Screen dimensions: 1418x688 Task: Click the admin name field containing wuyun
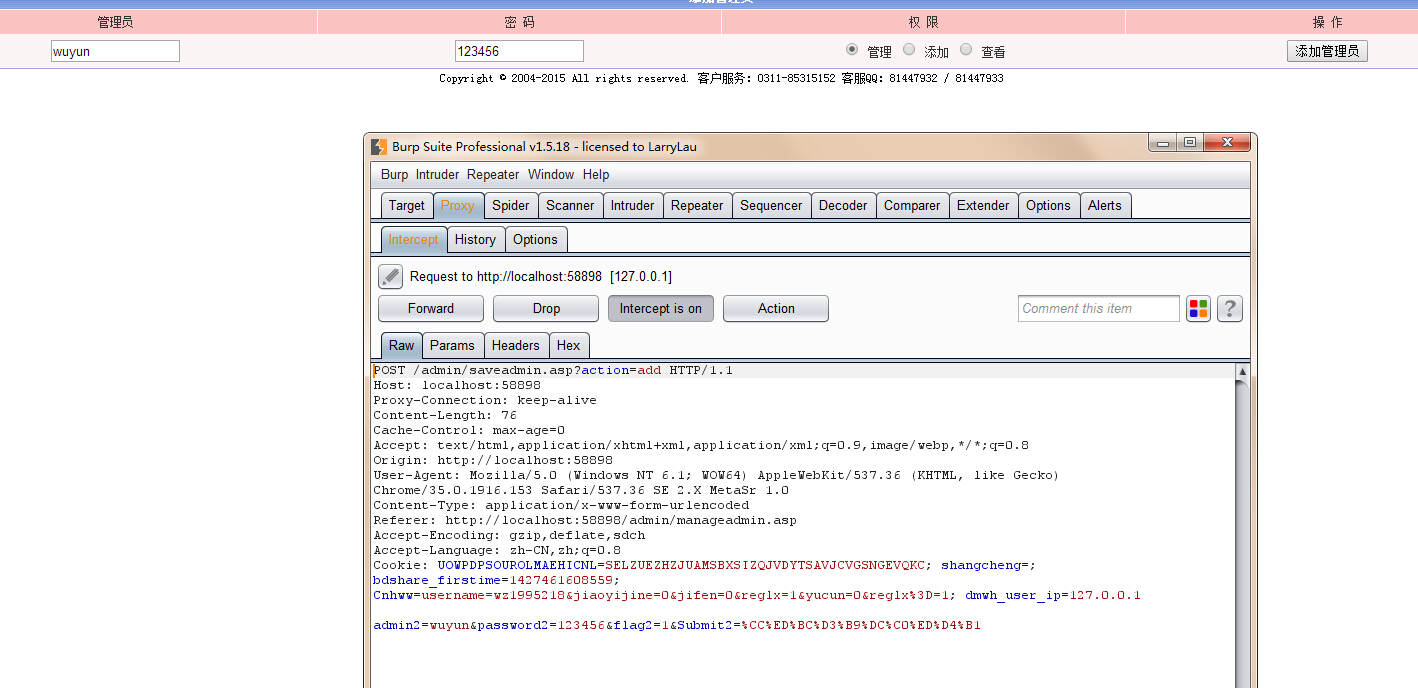coord(115,51)
